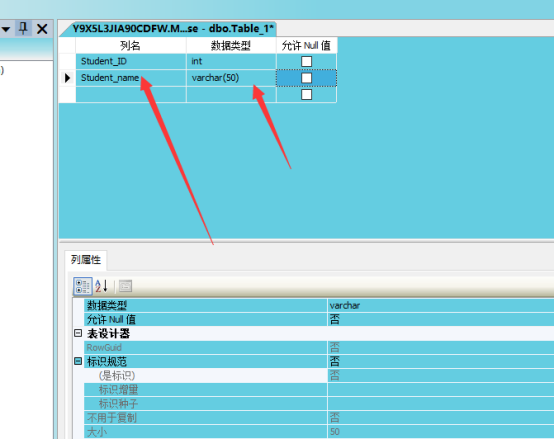Toggle Allow Null checkbox in empty row
554x439 pixels.
[306, 95]
